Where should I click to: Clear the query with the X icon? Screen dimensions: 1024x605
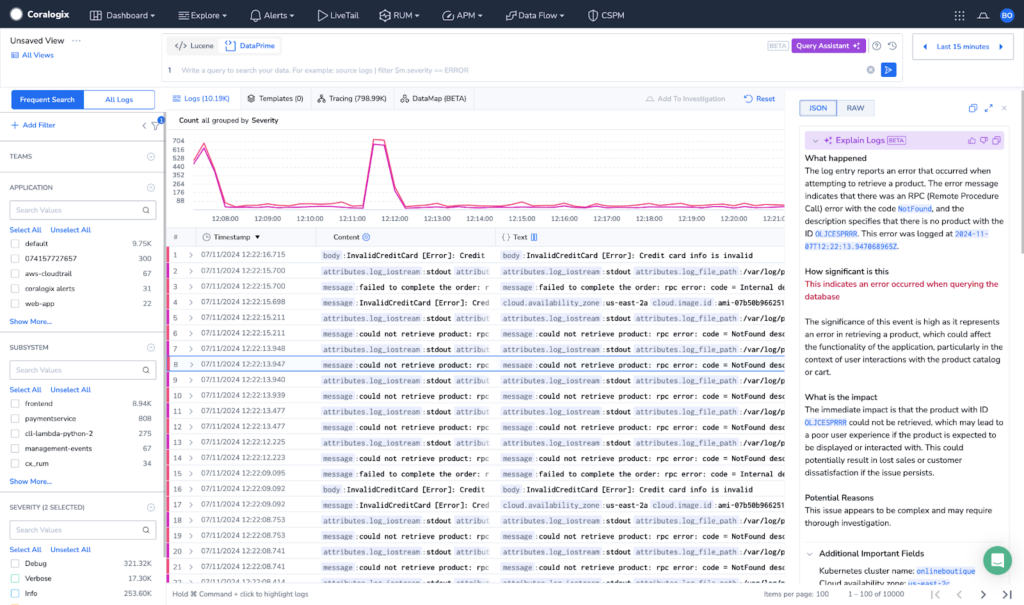click(x=871, y=70)
